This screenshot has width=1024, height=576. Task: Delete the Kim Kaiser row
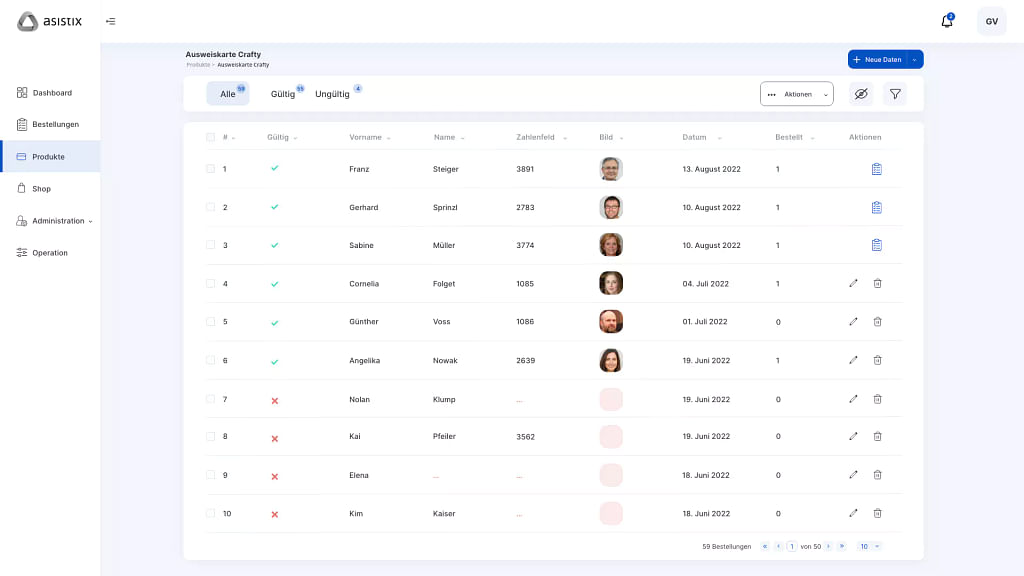click(x=877, y=513)
